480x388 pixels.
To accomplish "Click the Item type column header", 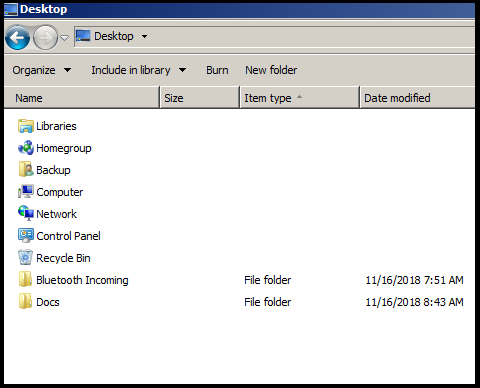I will pyautogui.click(x=300, y=98).
